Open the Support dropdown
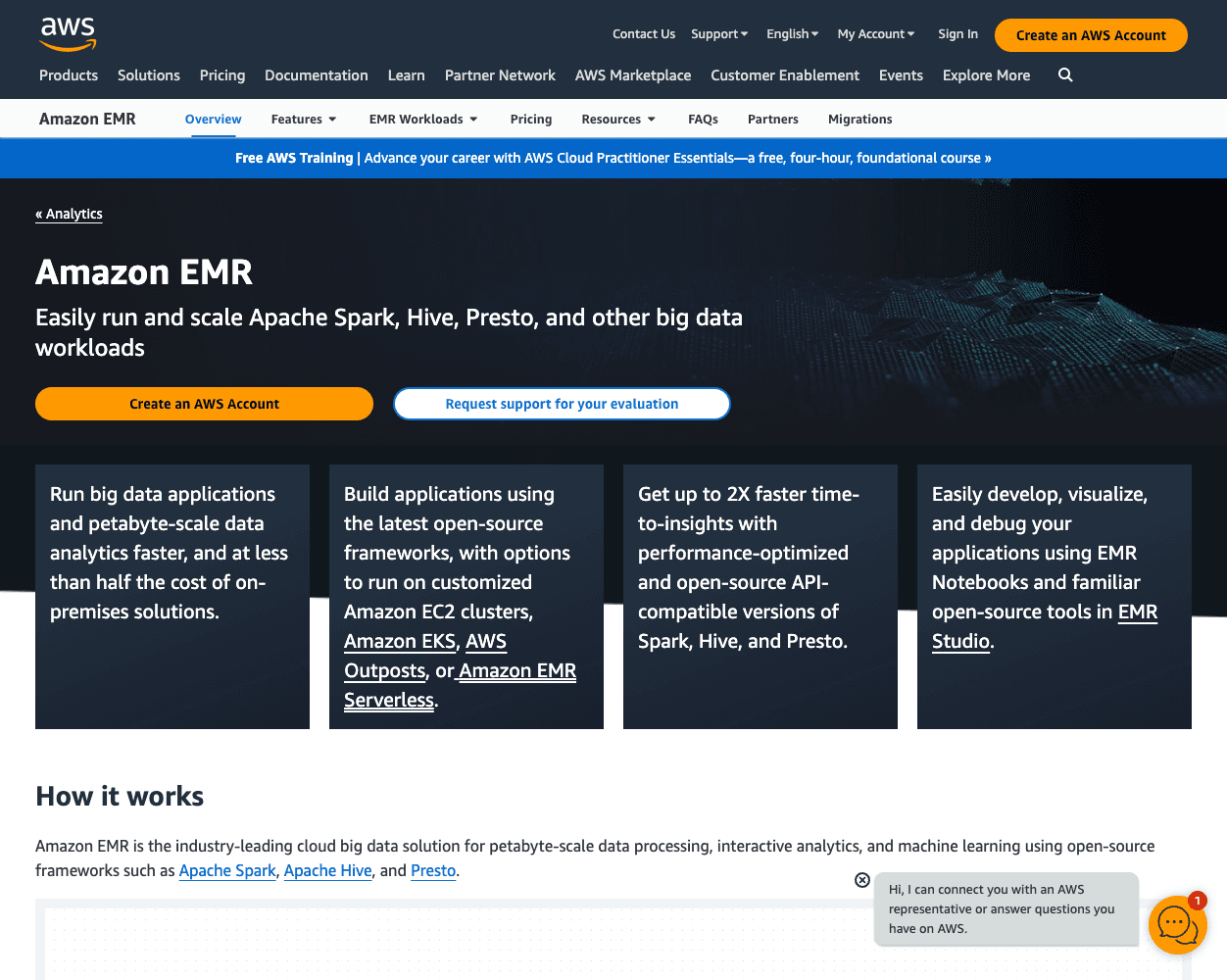This screenshot has height=980, width=1227. tap(719, 34)
